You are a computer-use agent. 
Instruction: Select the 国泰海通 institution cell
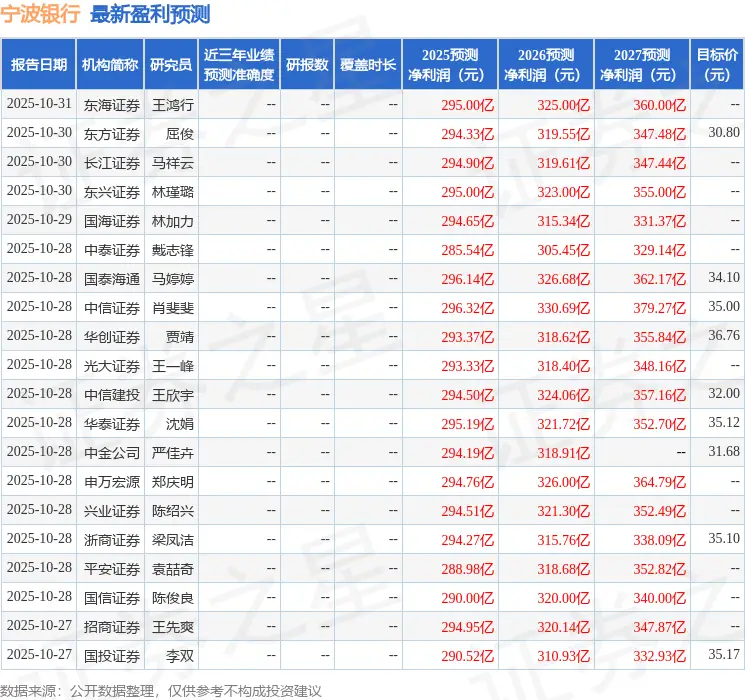point(112,279)
